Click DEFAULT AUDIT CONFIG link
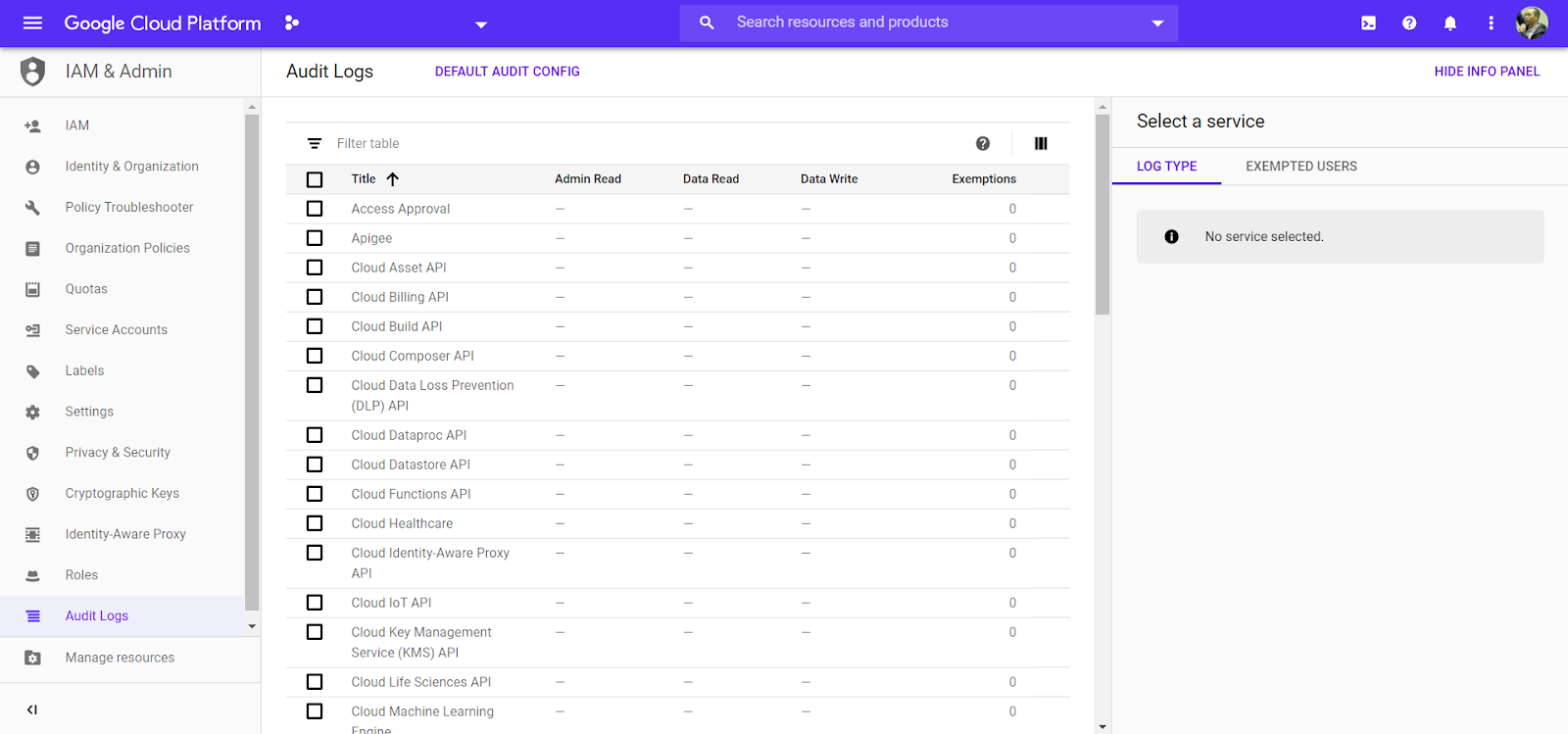This screenshot has width=1568, height=734. 508,72
